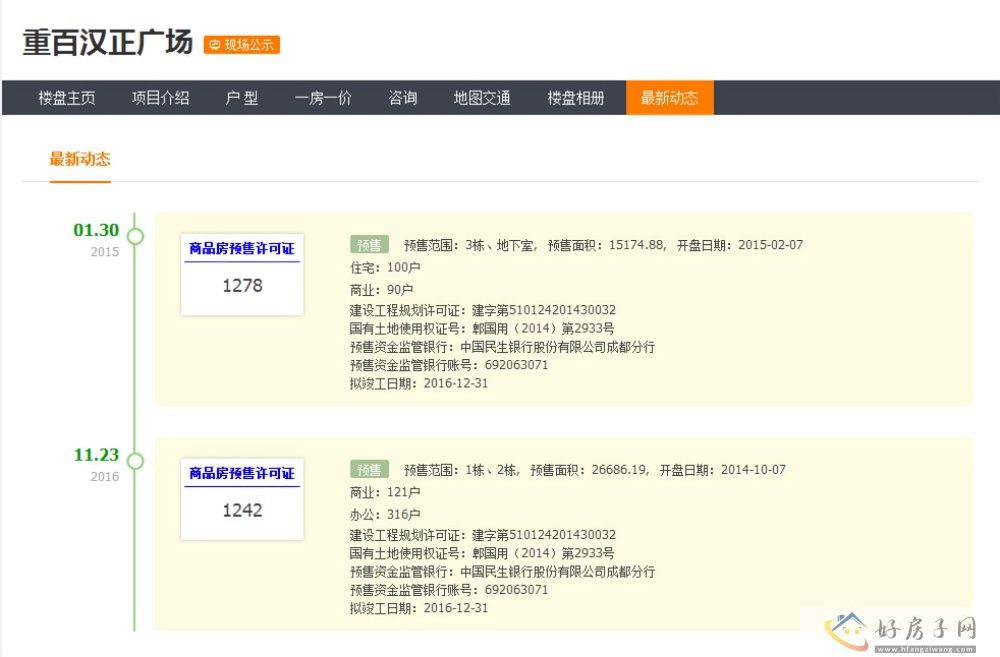Click the 11.23 timeline circle marker
Image resolution: width=1000 pixels, height=657 pixels.
(135, 461)
